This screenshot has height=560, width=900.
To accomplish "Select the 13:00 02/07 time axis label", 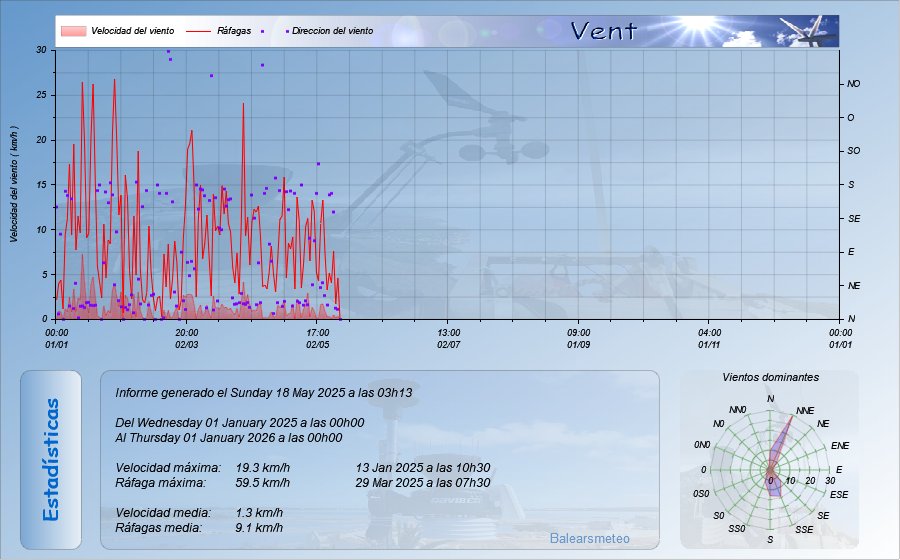I will point(448,339).
